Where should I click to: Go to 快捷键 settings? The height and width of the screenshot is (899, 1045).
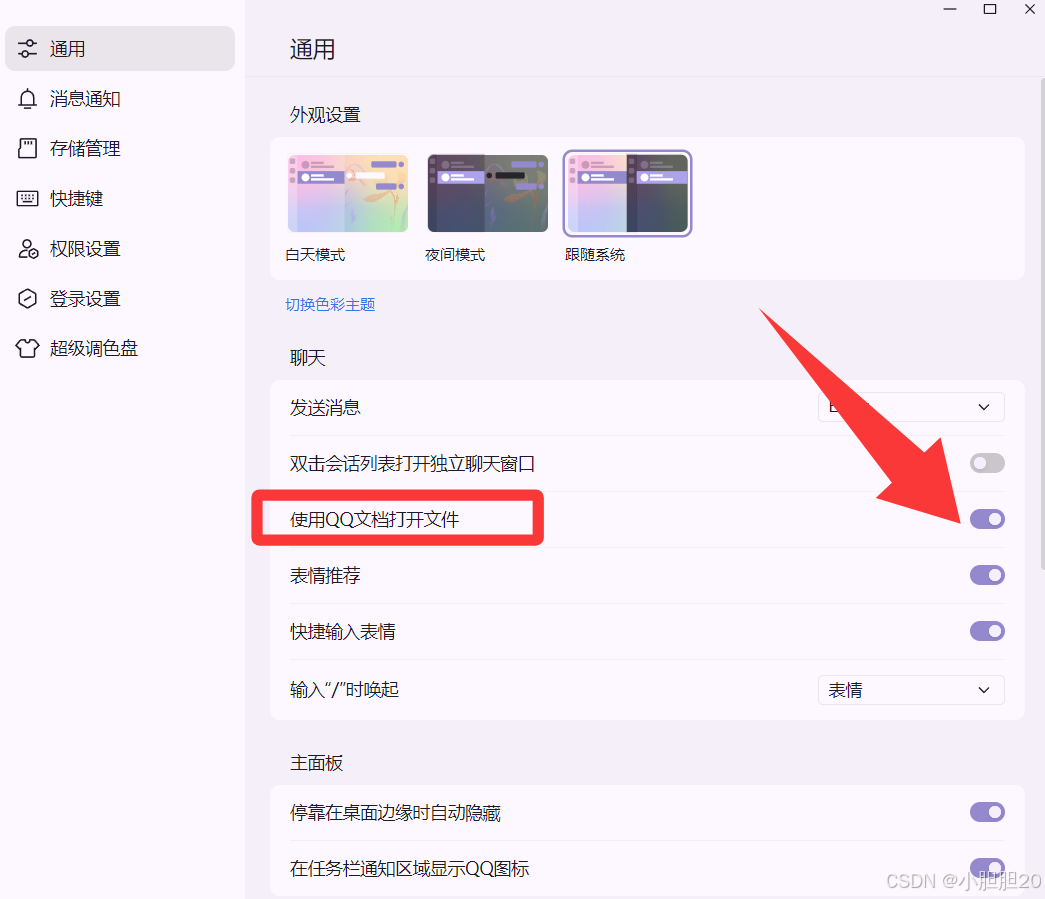point(120,198)
